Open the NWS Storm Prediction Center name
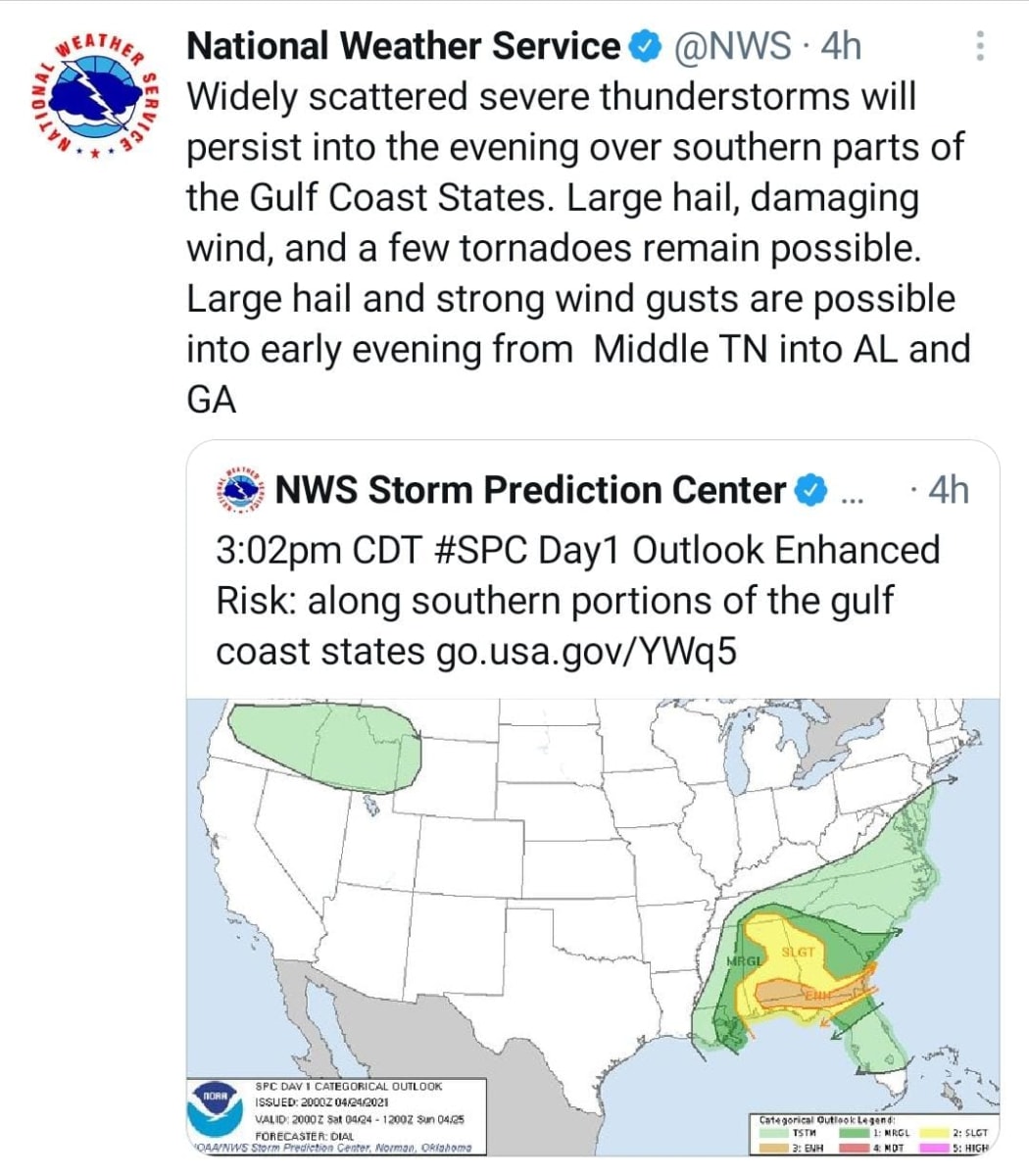Image resolution: width=1029 pixels, height=1176 pixels. tap(531, 490)
